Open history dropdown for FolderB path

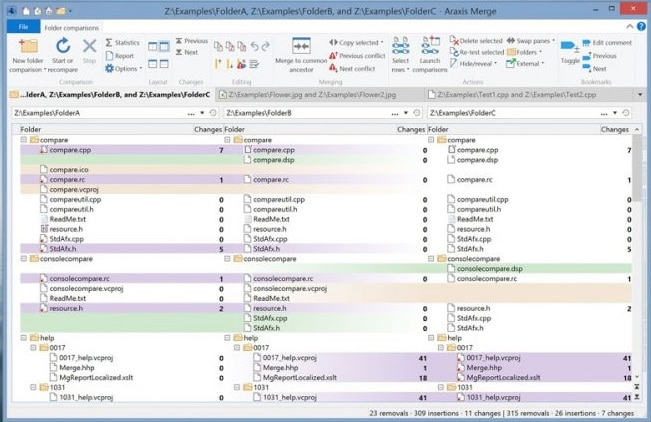[x=406, y=113]
